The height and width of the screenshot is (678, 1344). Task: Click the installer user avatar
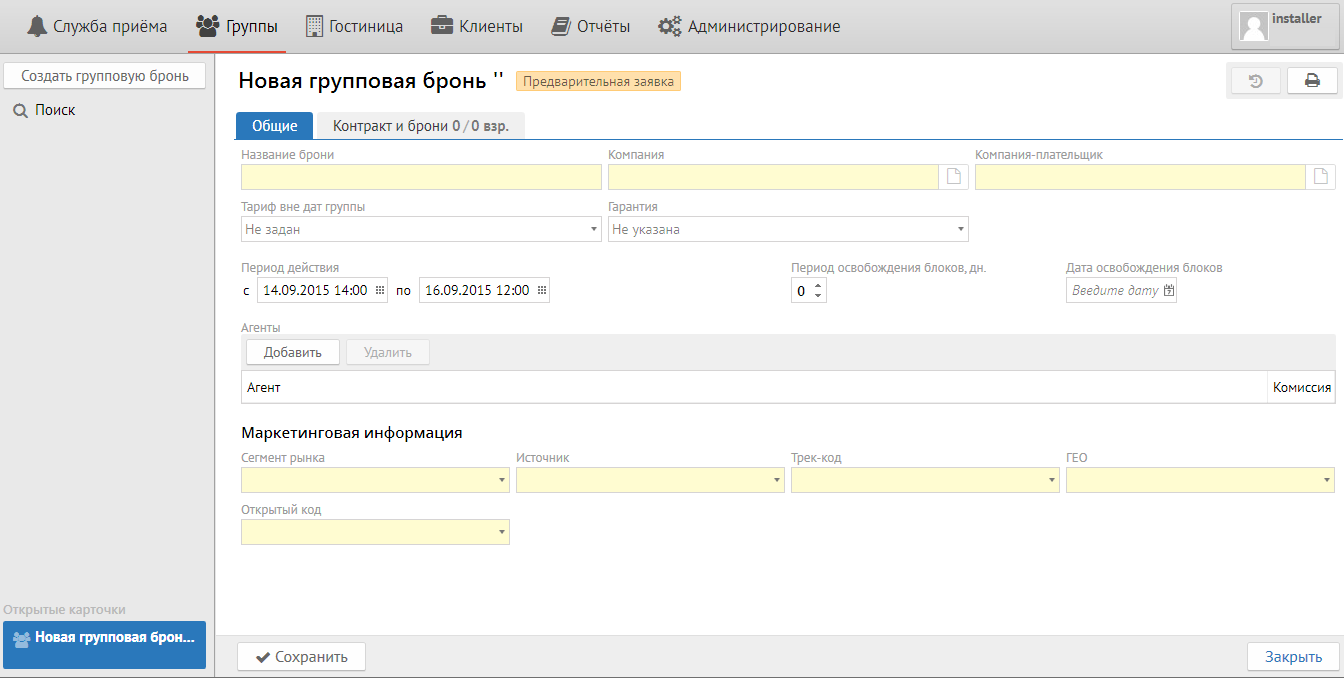coord(1254,27)
